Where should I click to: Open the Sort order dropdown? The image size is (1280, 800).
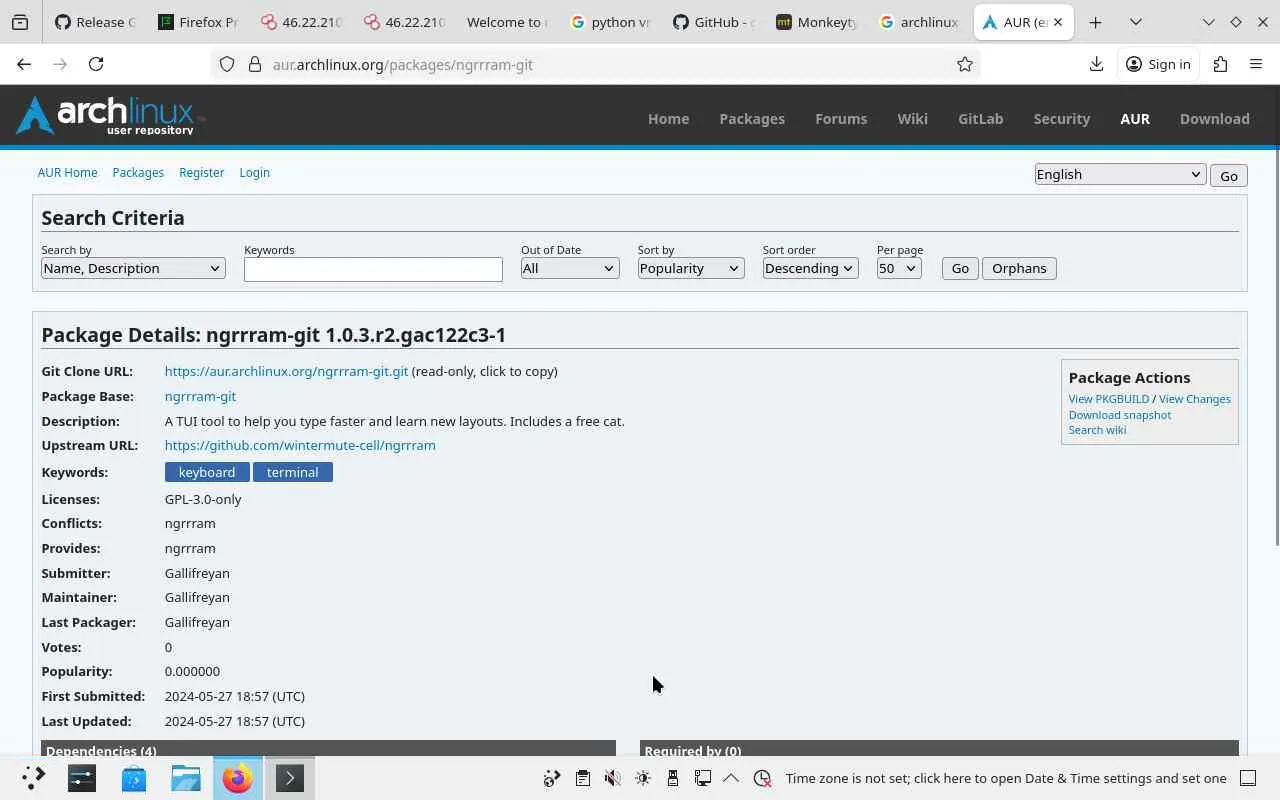[810, 268]
